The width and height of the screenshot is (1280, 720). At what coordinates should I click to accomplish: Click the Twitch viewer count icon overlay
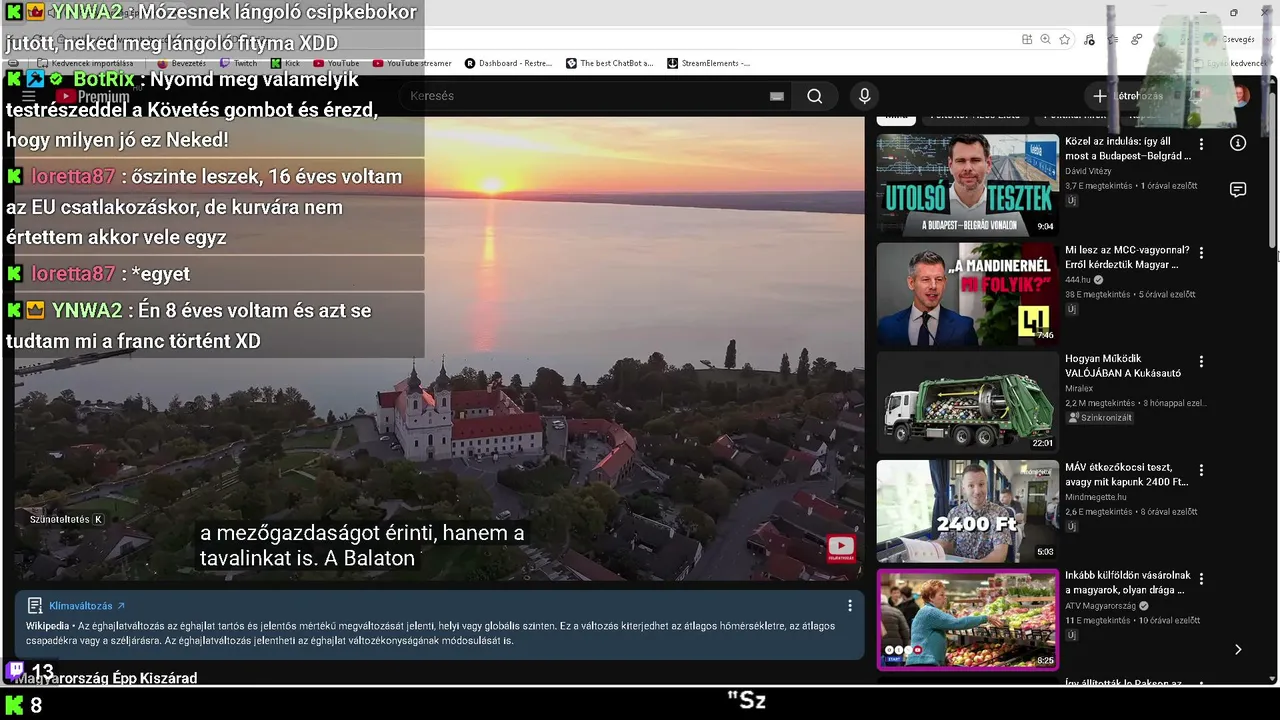click(x=16, y=670)
